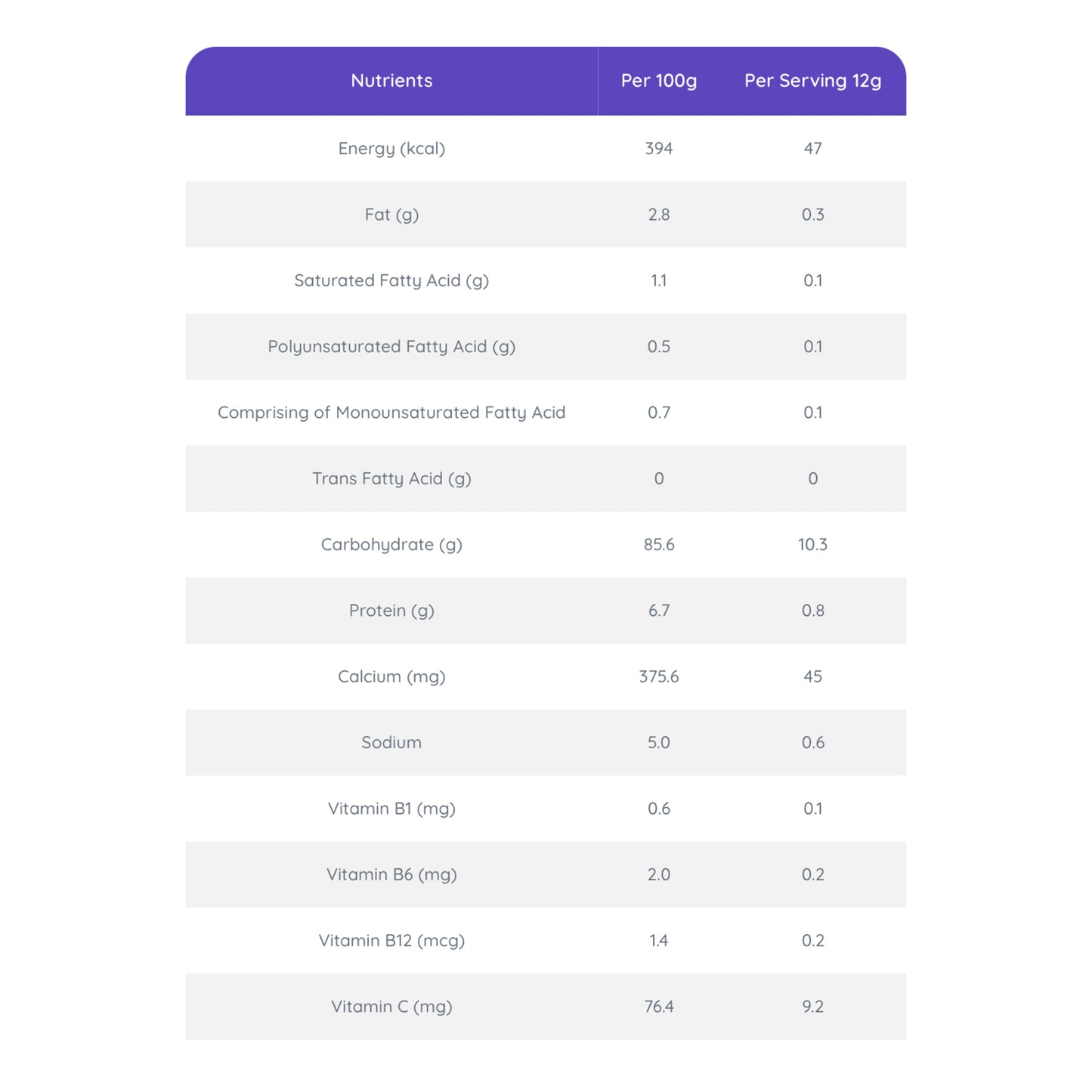
Task: Click the Vitamin B12 (mcg) label
Action: (391, 941)
